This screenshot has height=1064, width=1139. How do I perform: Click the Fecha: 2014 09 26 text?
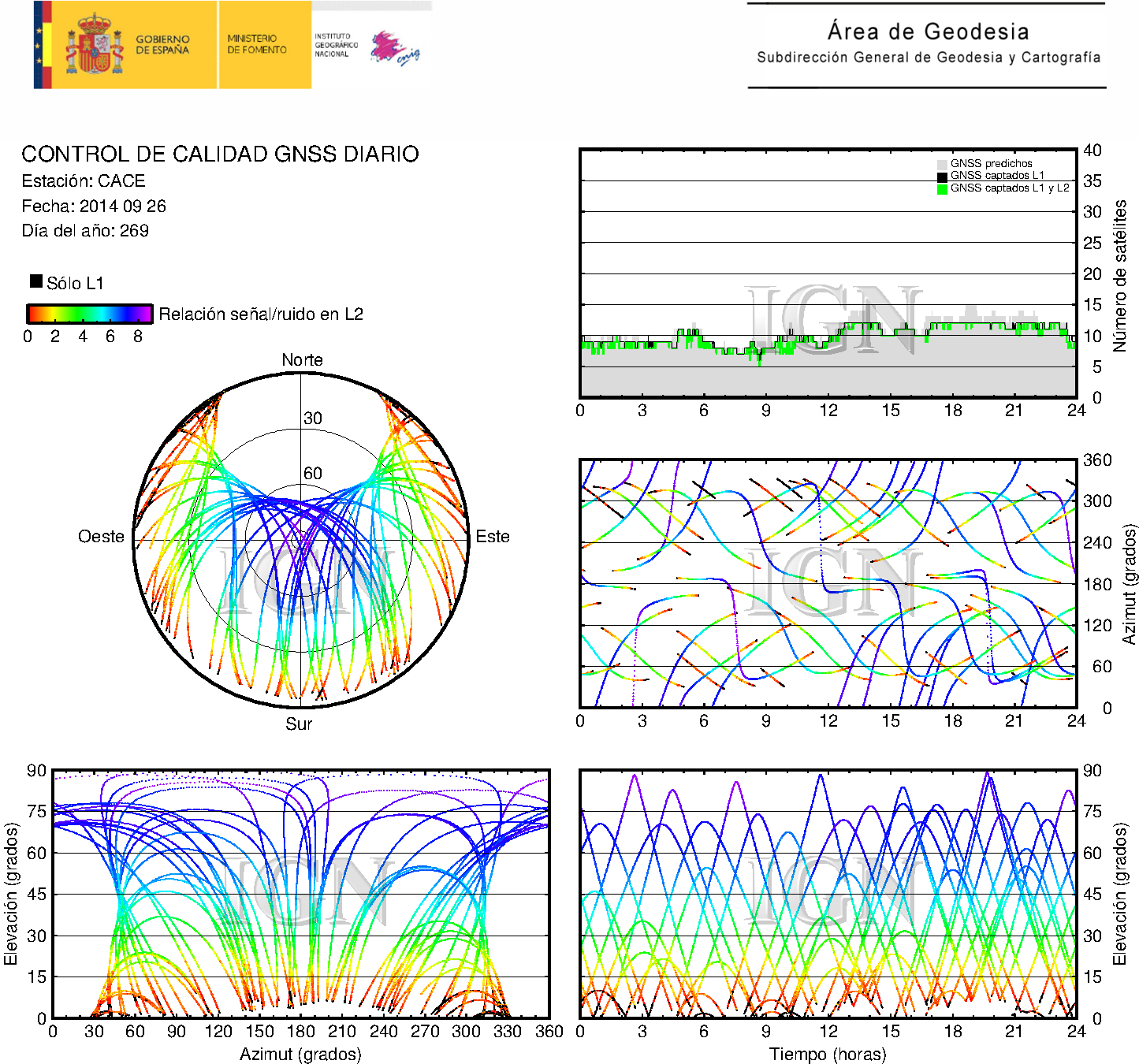[94, 206]
